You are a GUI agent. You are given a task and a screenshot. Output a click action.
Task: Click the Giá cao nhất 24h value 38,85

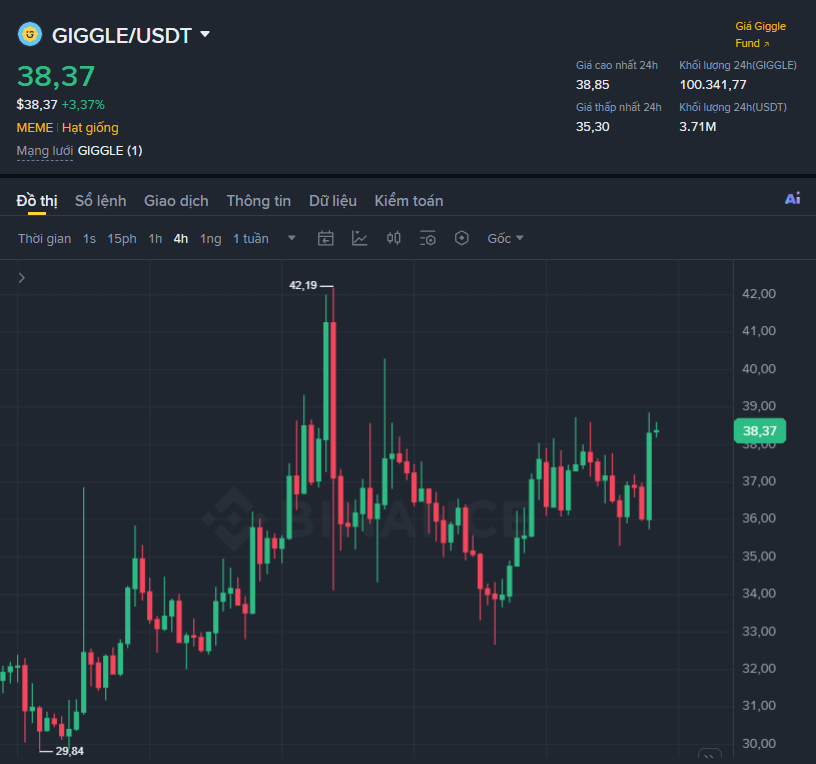click(x=592, y=85)
